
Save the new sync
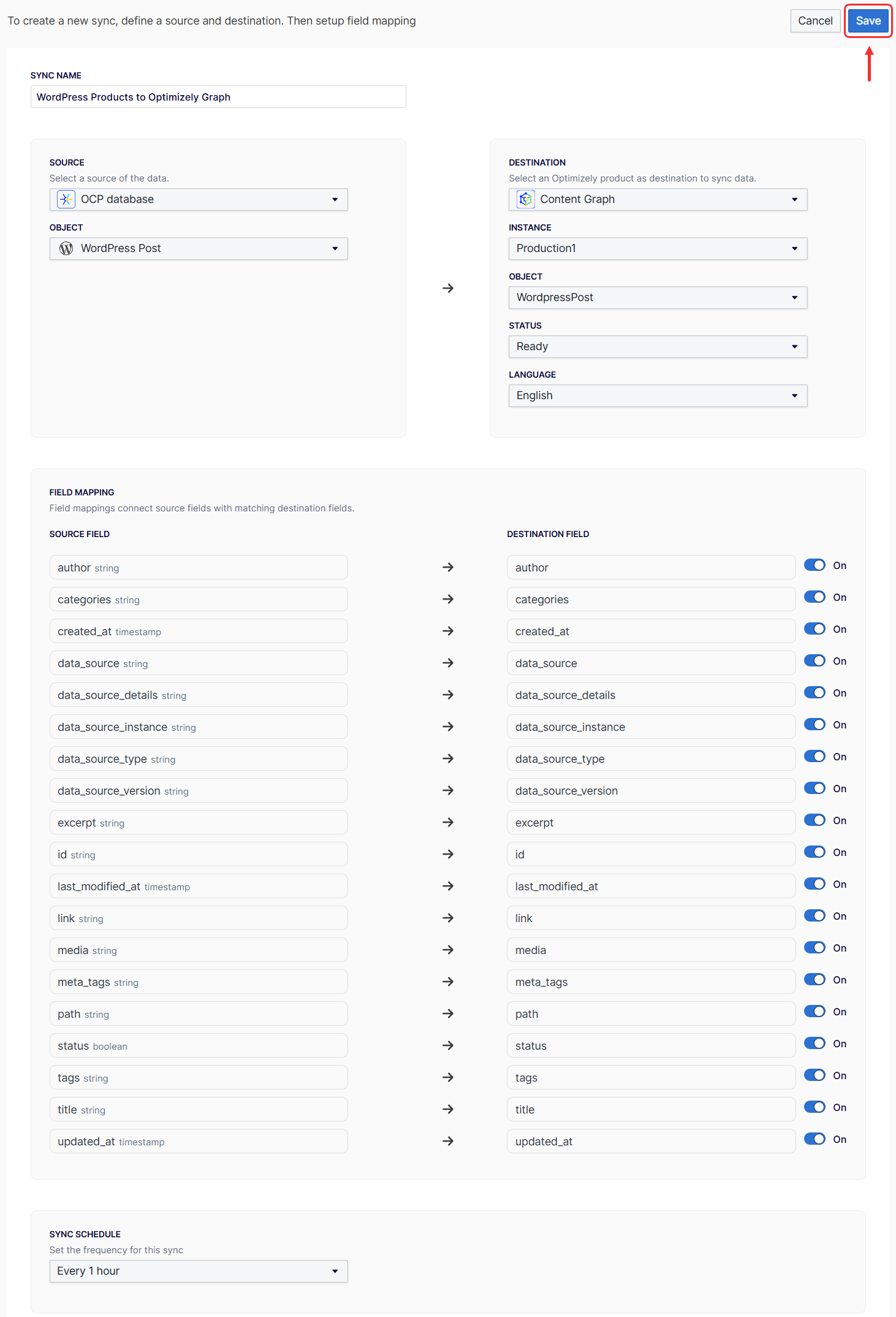click(868, 21)
